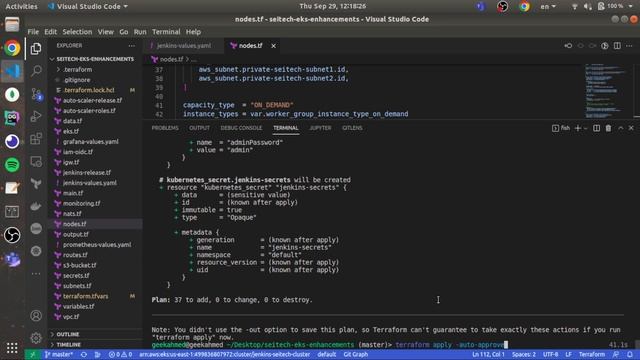Switch to the PROBLEMS panel tab
The height and width of the screenshot is (360, 640).
pos(165,128)
